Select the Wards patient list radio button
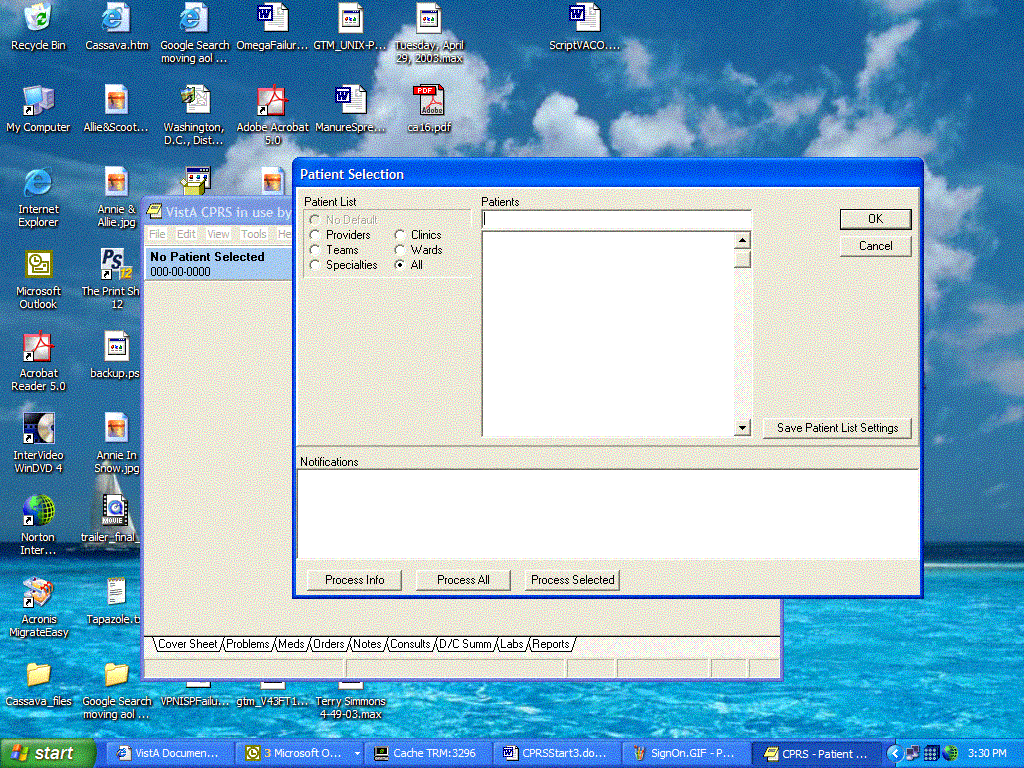 click(x=400, y=249)
